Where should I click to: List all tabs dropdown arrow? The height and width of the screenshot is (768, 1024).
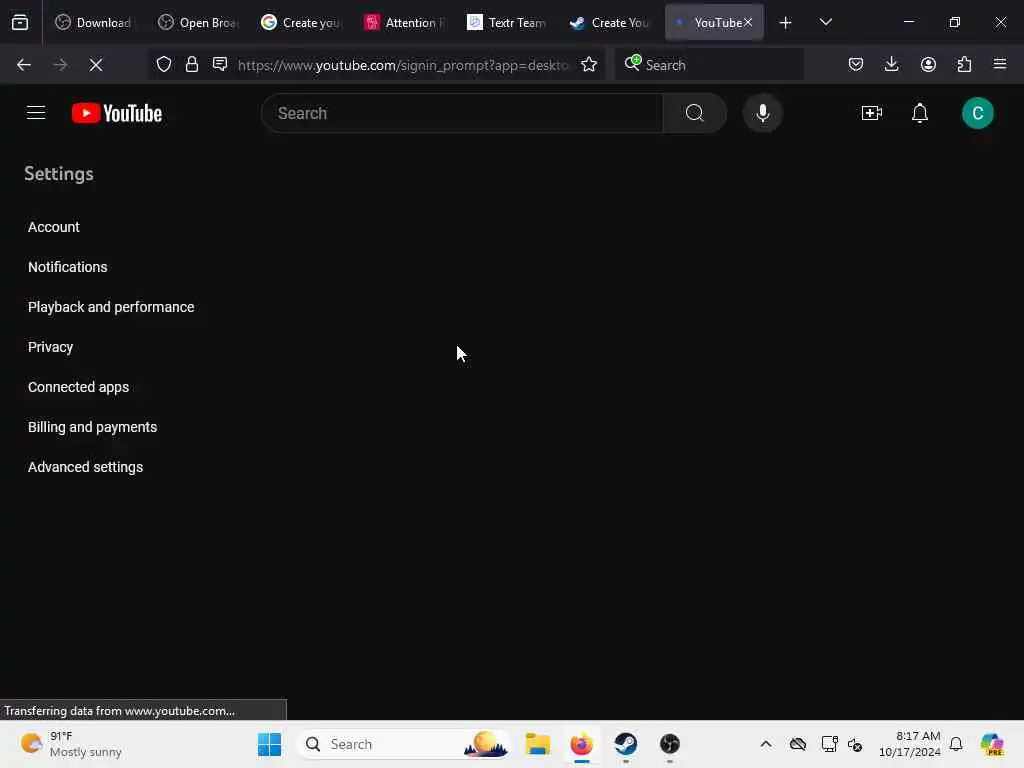[825, 23]
